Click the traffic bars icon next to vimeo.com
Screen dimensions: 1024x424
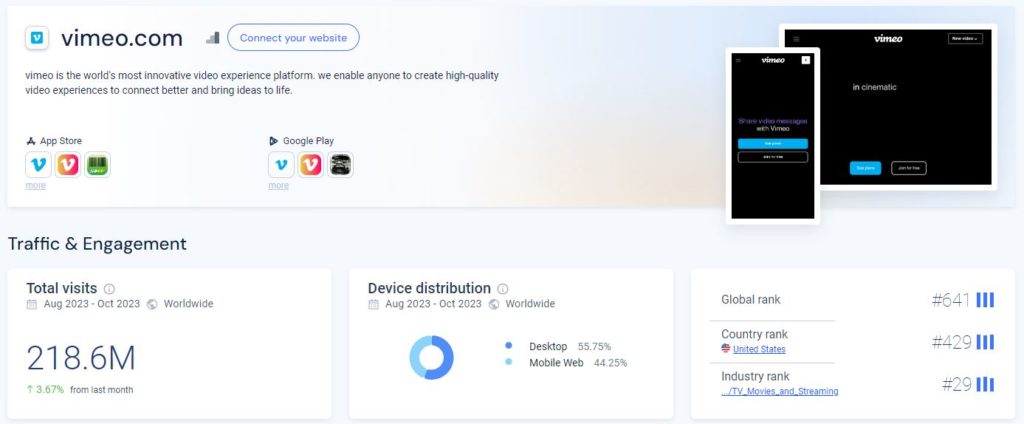click(212, 38)
